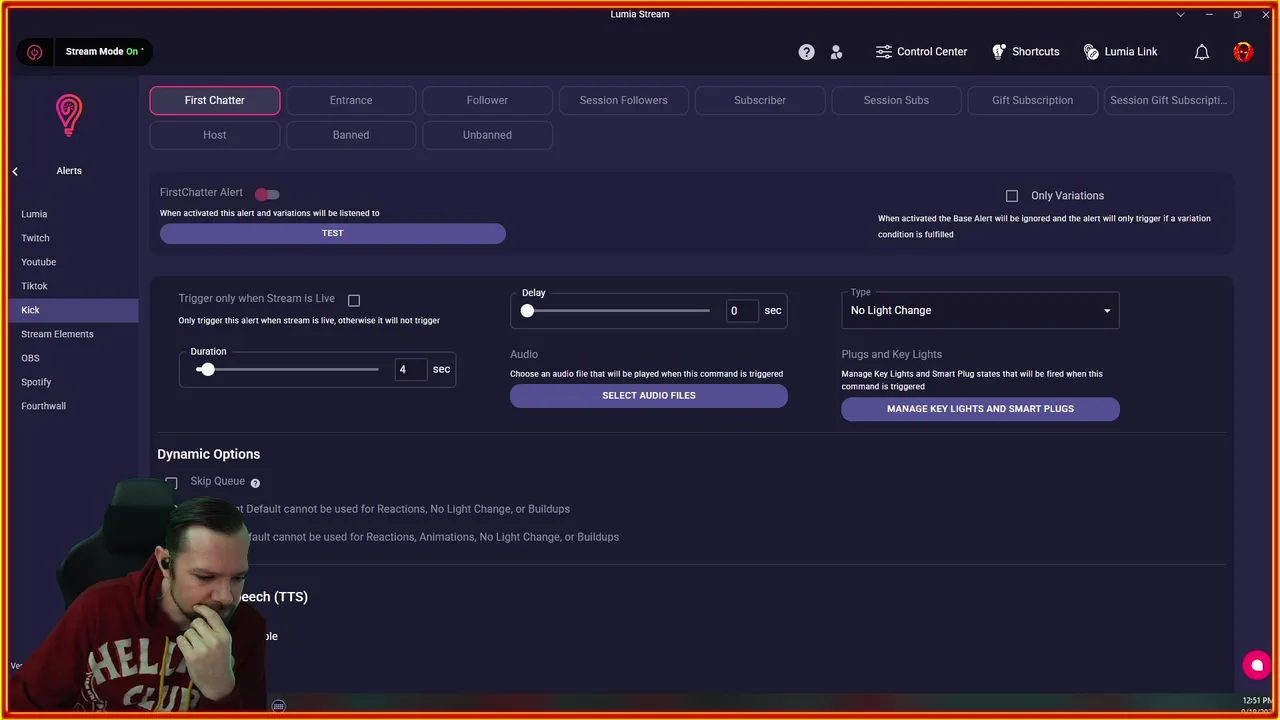Open the title bar dropdown chevron
This screenshot has width=1280, height=720.
click(x=1181, y=15)
